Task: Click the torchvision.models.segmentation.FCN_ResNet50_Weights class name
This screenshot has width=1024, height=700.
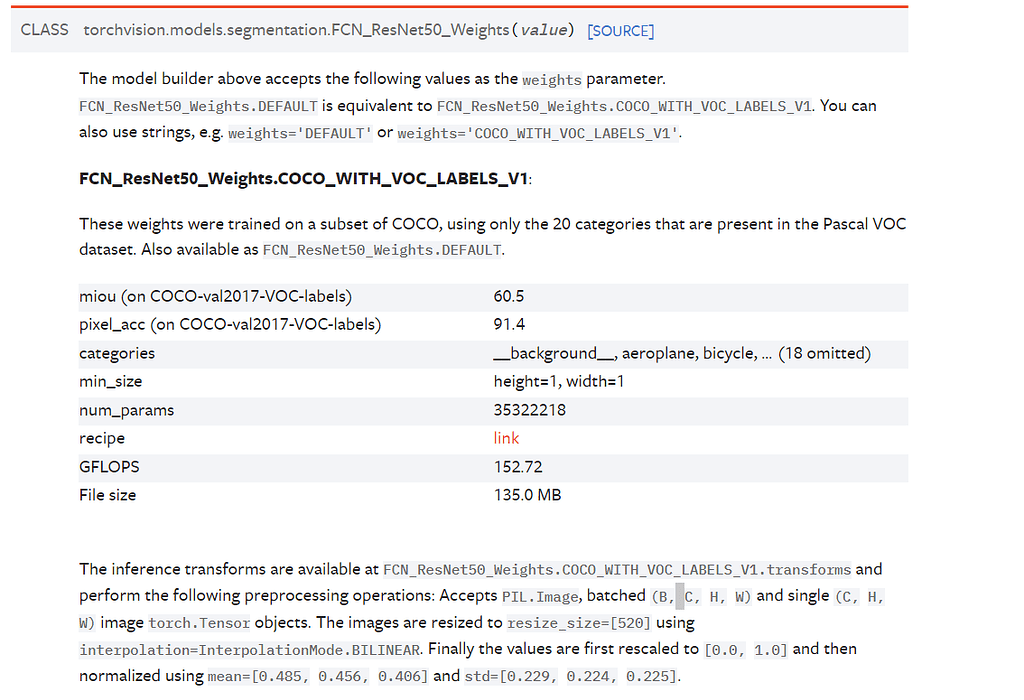Action: point(296,30)
